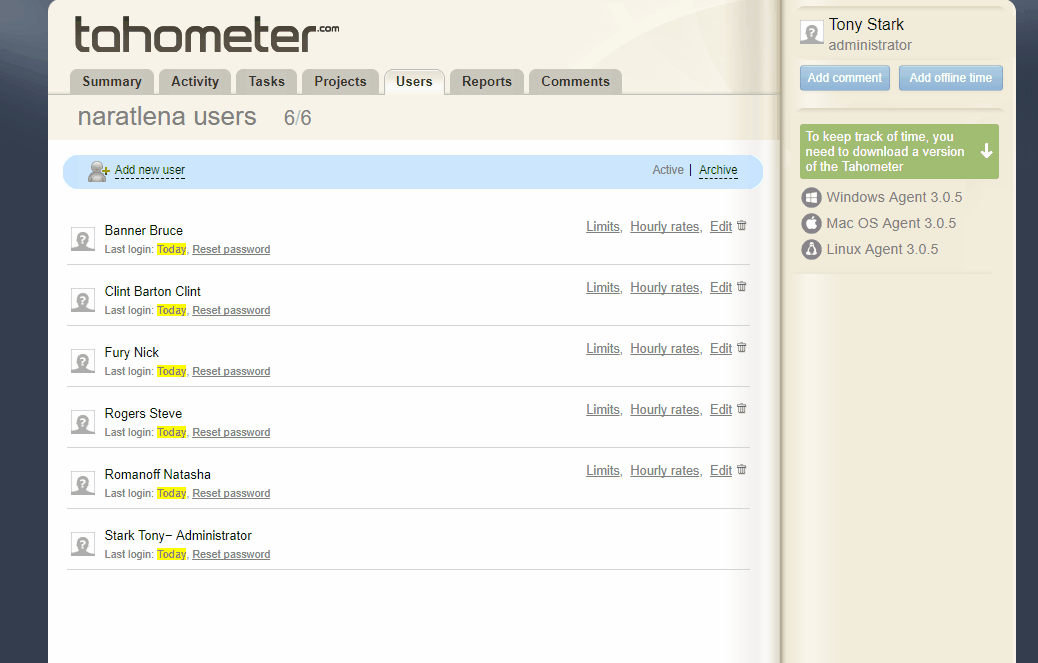Screen dimensions: 1038x663
Task: Edit user Romanoff Natasha
Action: point(721,470)
